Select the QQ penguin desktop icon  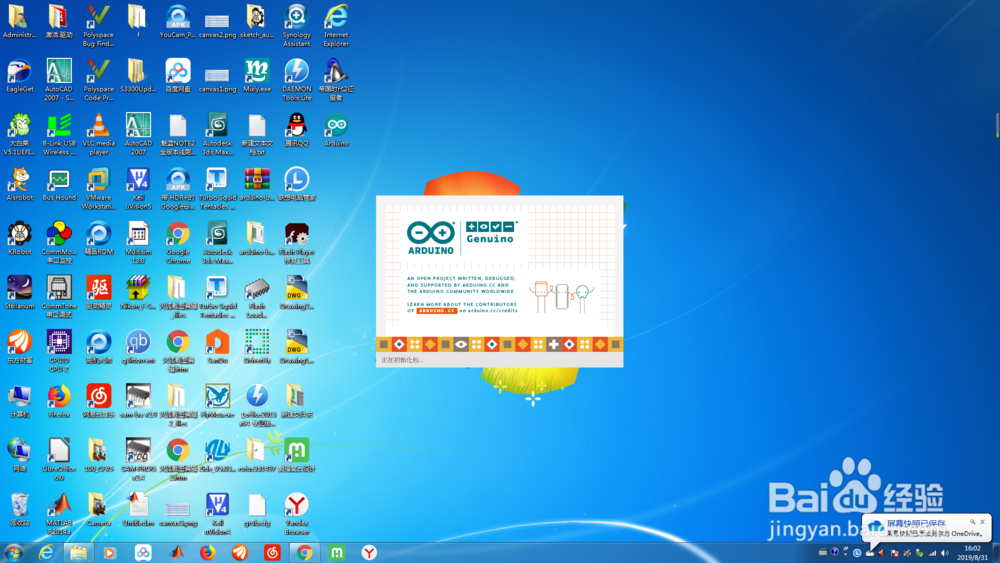297,131
